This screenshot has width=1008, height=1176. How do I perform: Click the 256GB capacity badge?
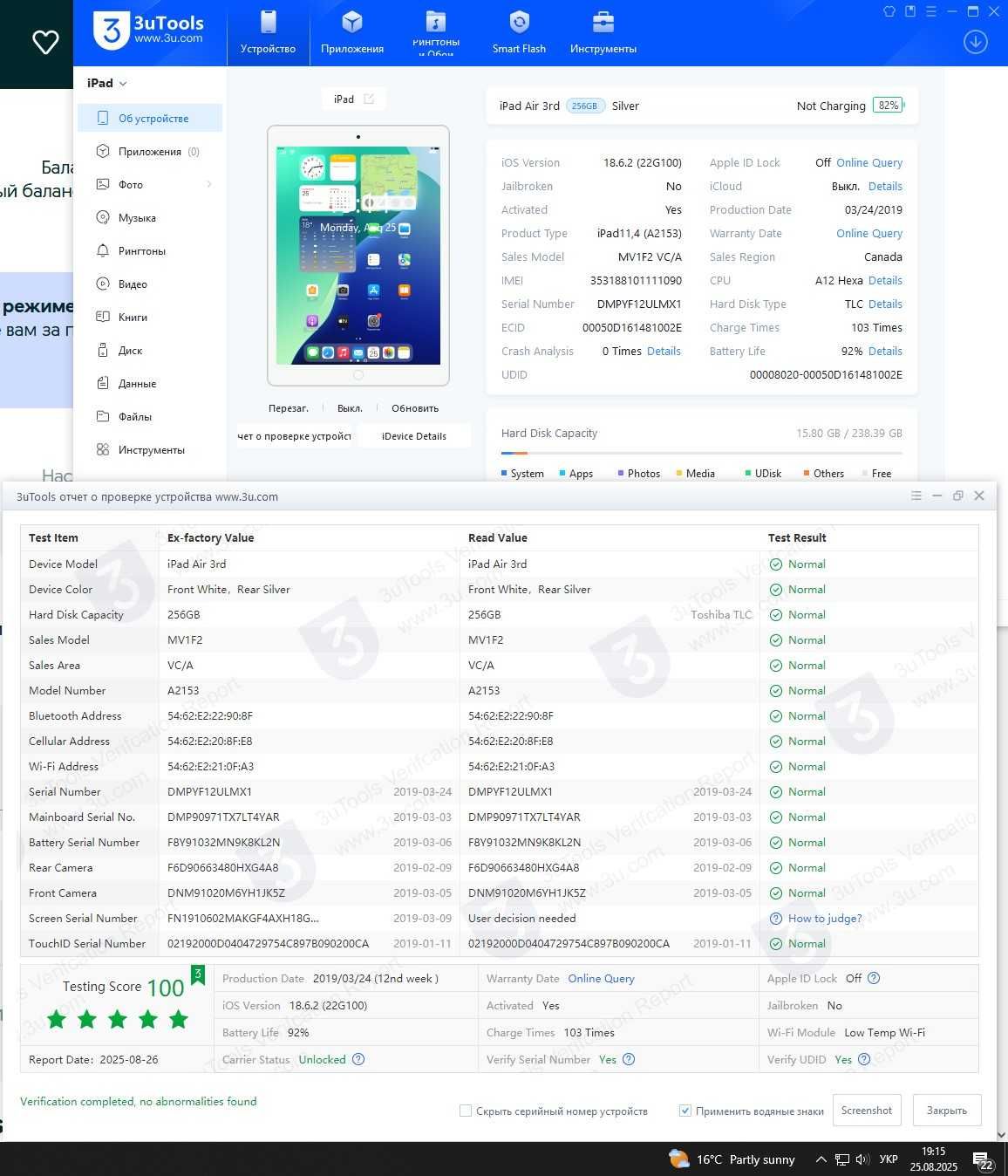pos(585,106)
